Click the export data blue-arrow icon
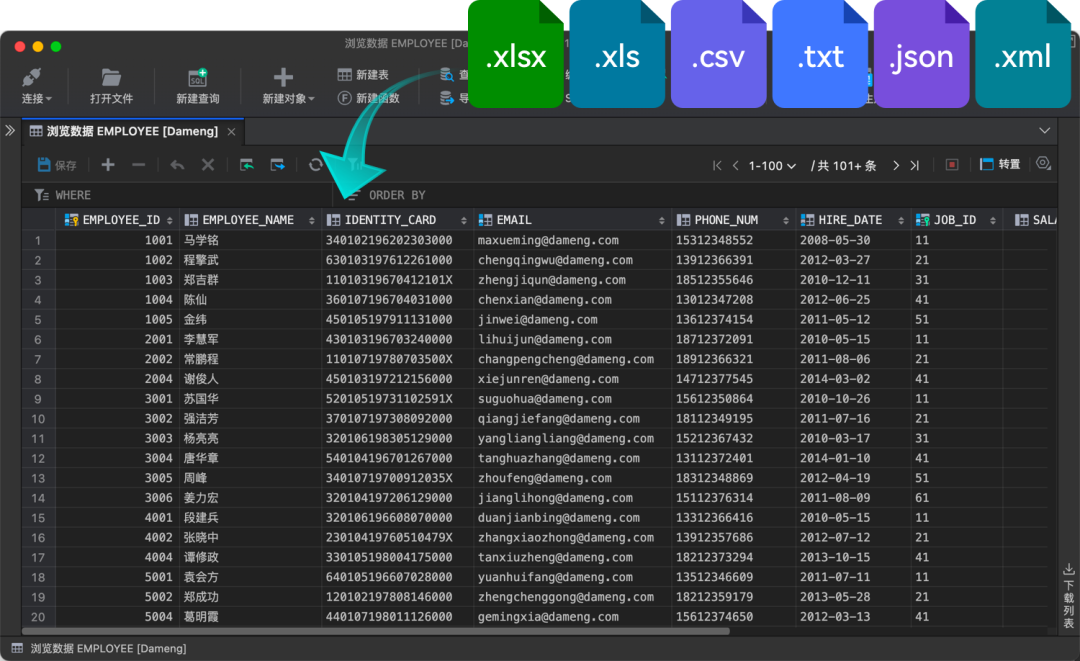 point(278,165)
